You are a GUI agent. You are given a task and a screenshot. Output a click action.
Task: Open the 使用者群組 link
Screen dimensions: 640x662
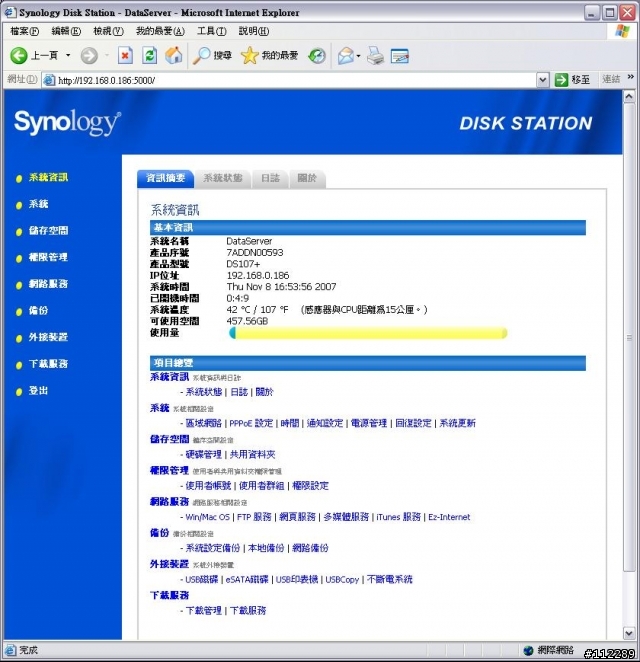pos(262,486)
